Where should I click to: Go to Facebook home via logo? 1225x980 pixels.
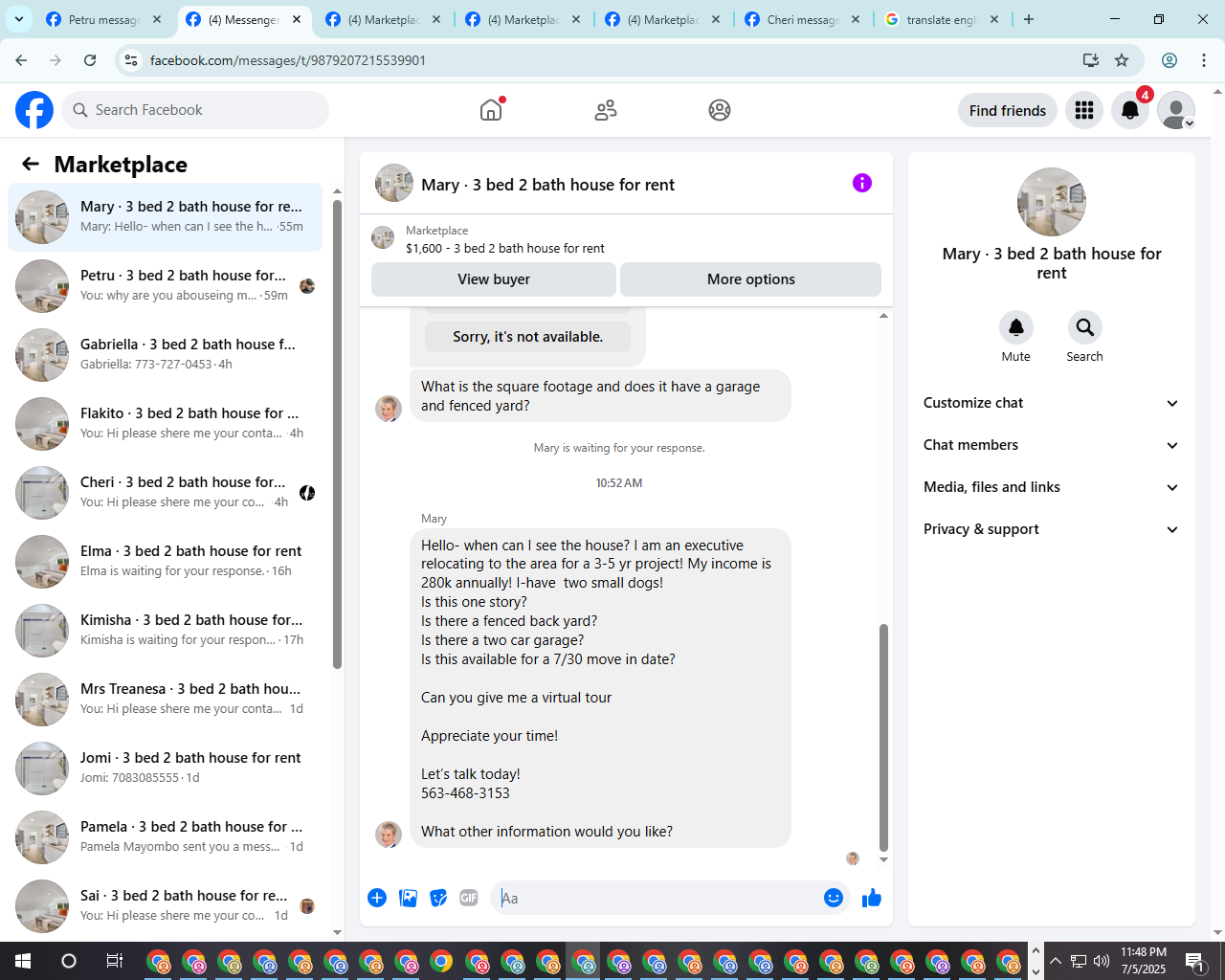pyautogui.click(x=34, y=110)
